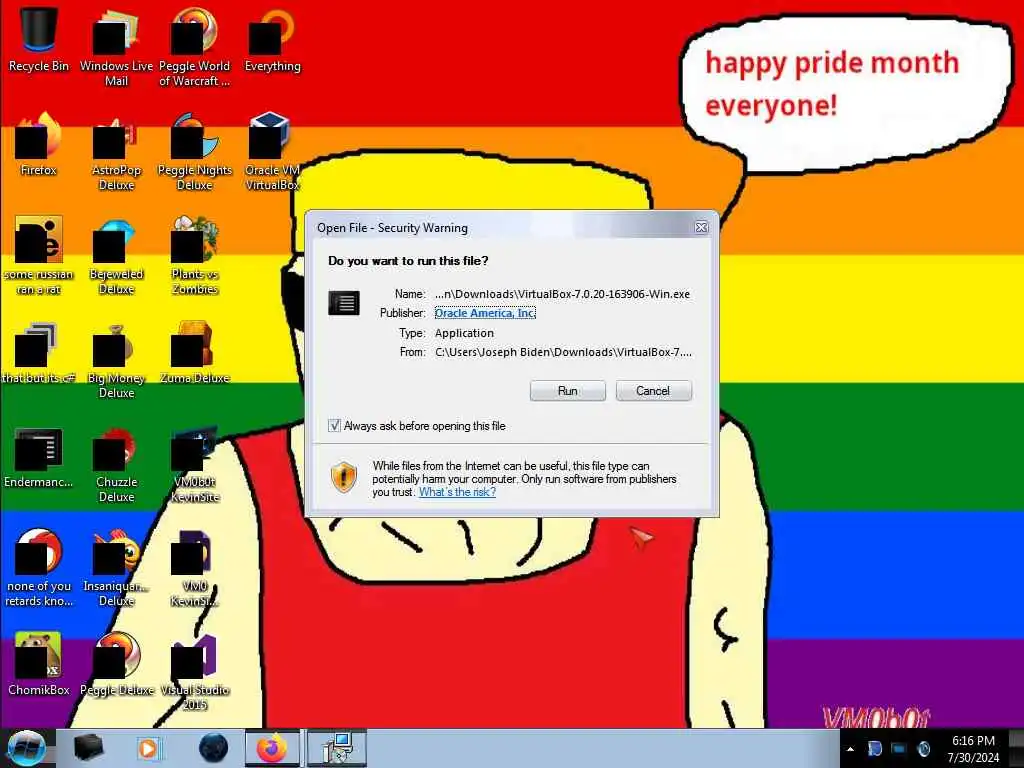1024x768 pixels.
Task: Uncheck 'Always ask before opening this file'
Action: pyautogui.click(x=334, y=426)
